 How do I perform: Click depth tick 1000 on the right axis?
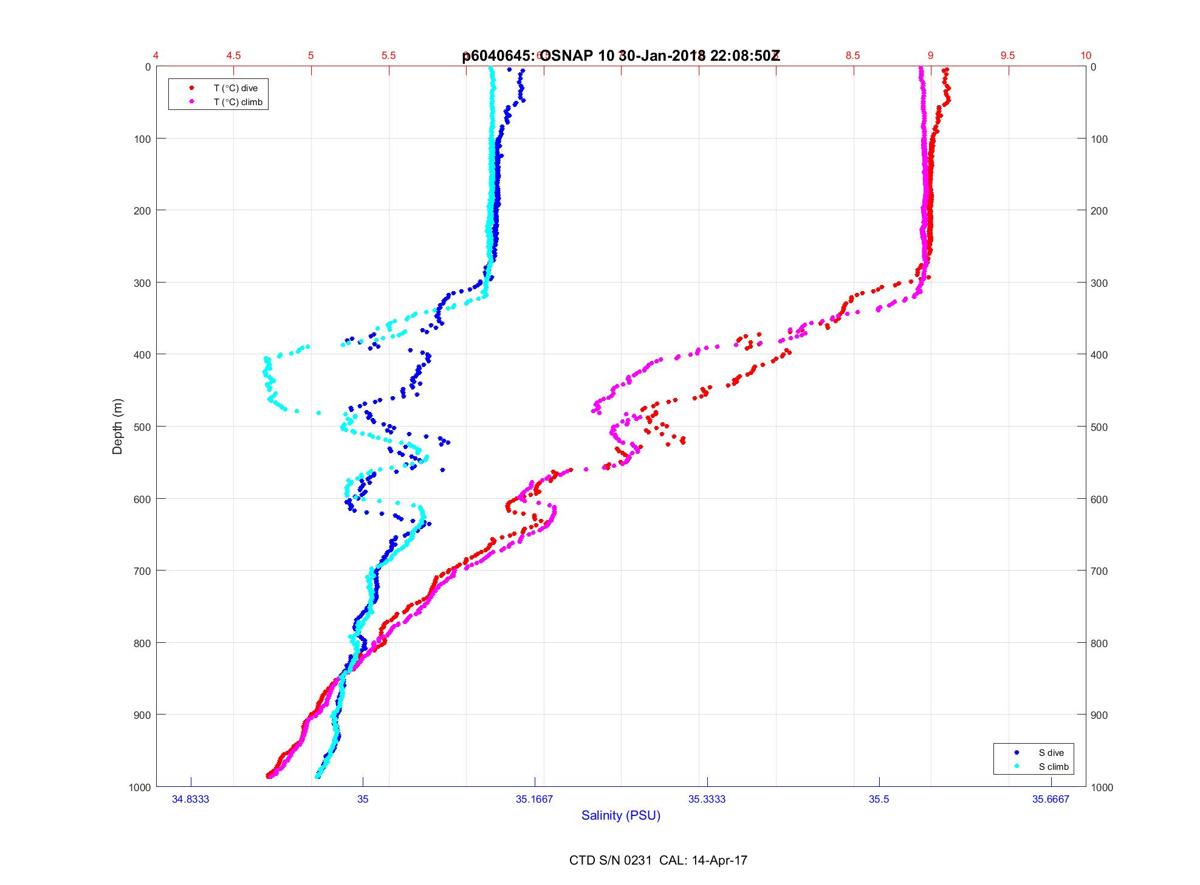coord(1103,787)
